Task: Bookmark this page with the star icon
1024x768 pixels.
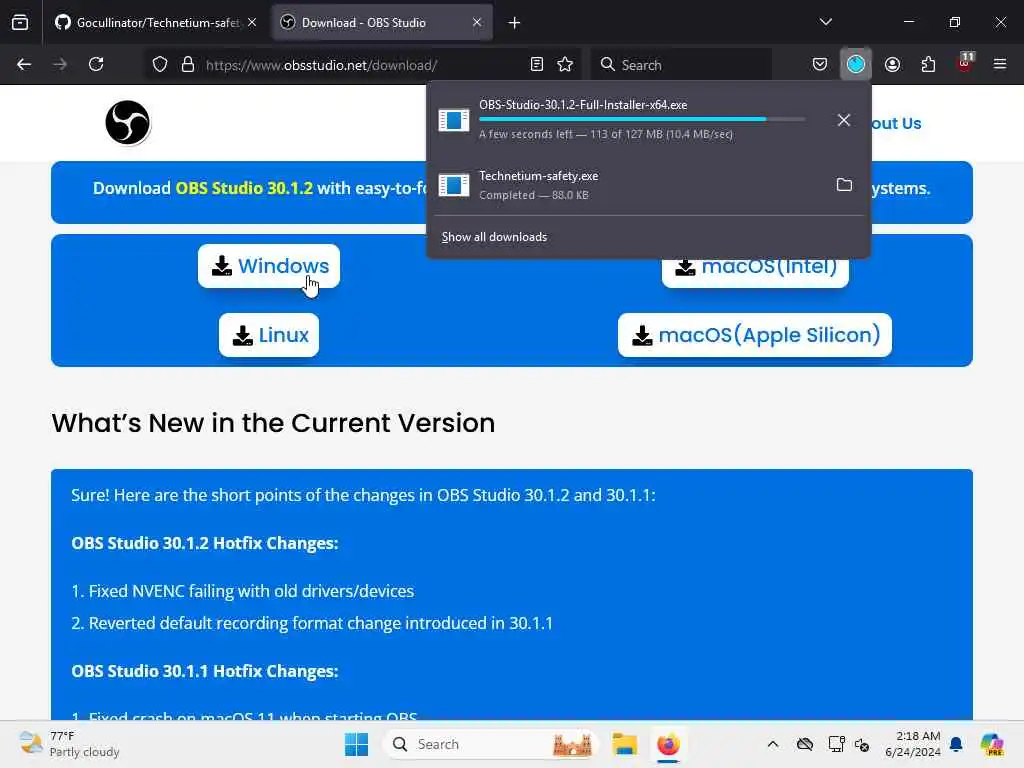Action: (x=566, y=65)
